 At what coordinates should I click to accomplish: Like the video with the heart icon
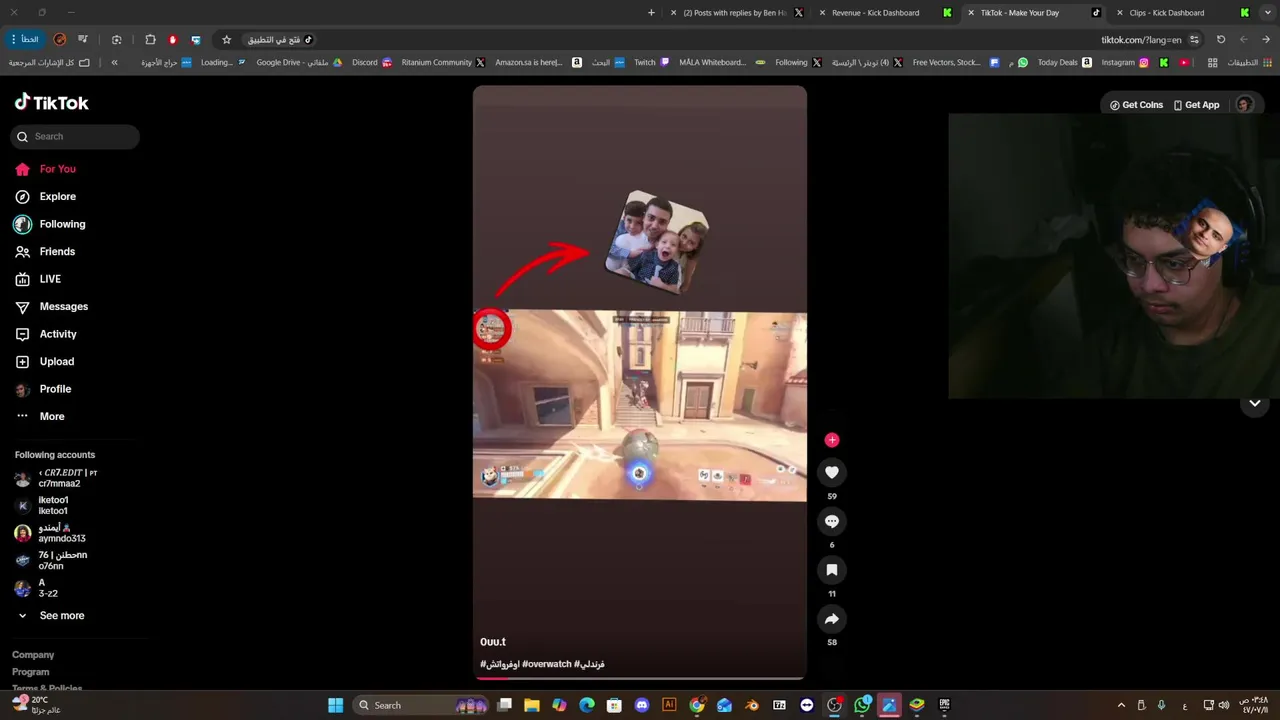point(831,472)
